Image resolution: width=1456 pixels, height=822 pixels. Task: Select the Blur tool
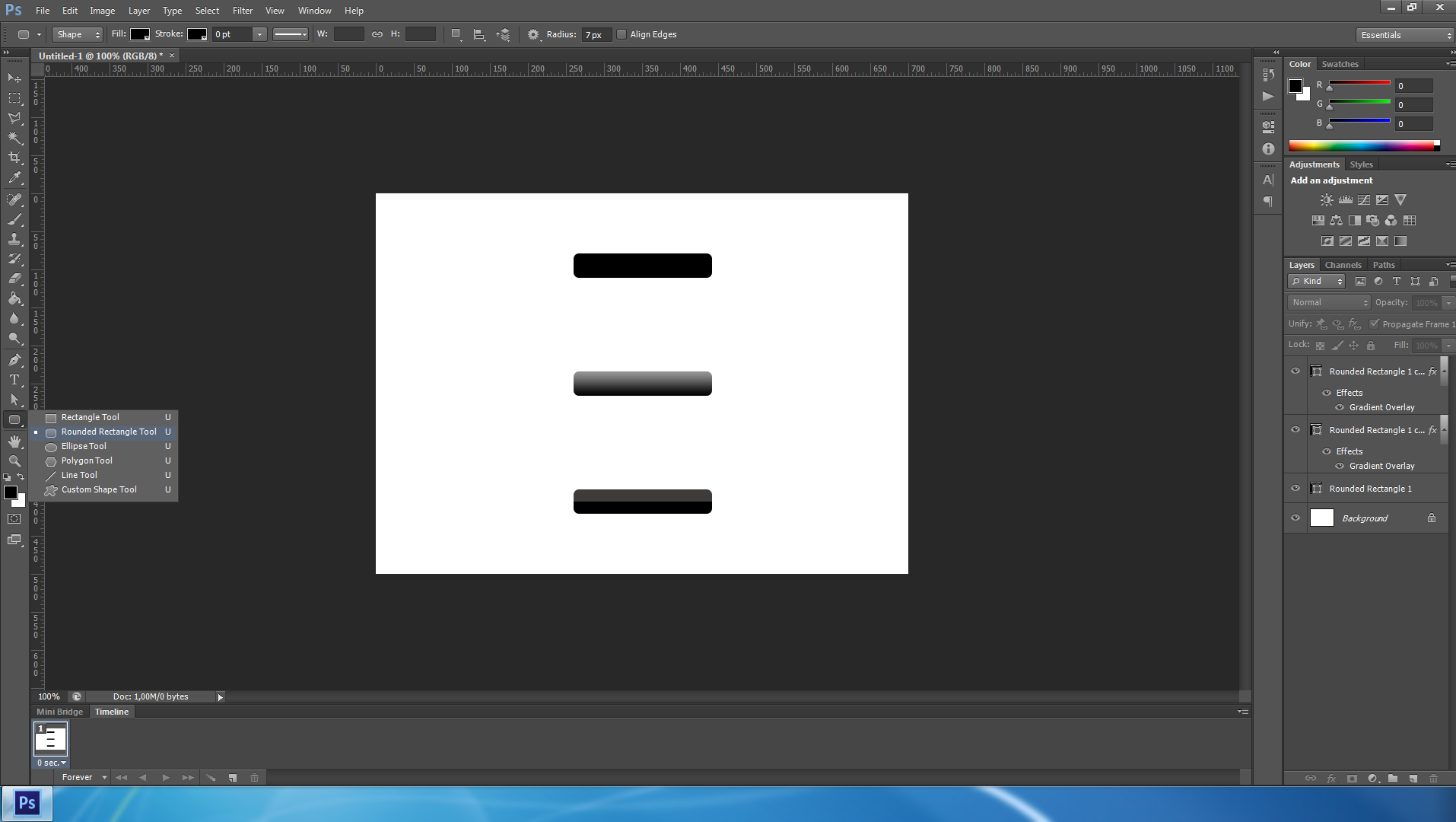14,318
